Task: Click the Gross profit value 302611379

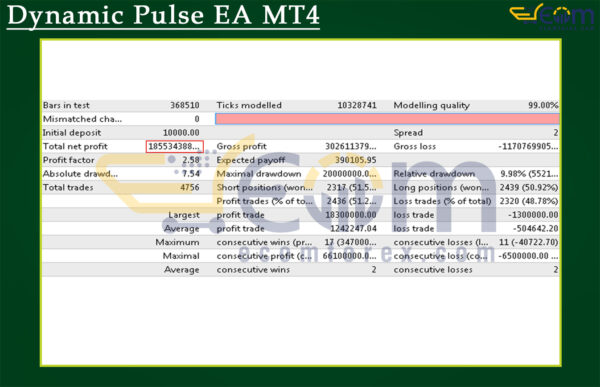Action: click(x=351, y=146)
